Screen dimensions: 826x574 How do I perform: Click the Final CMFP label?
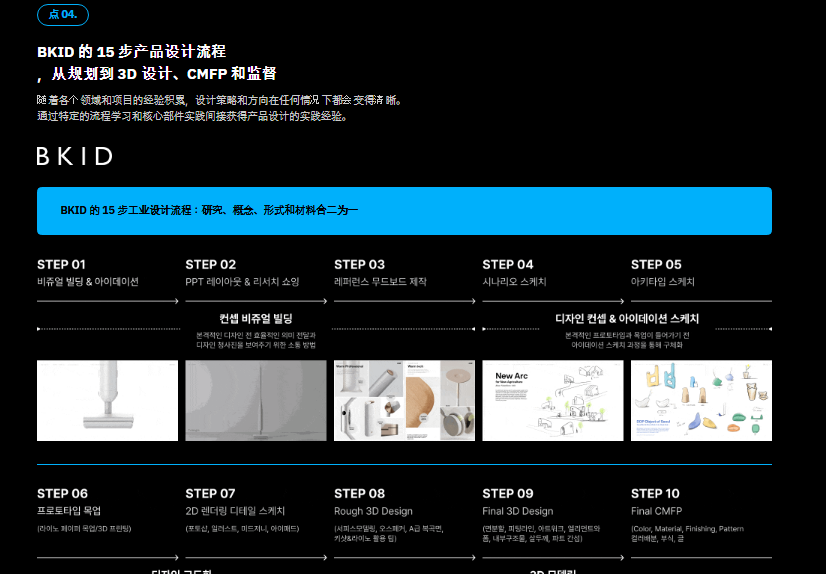656,511
